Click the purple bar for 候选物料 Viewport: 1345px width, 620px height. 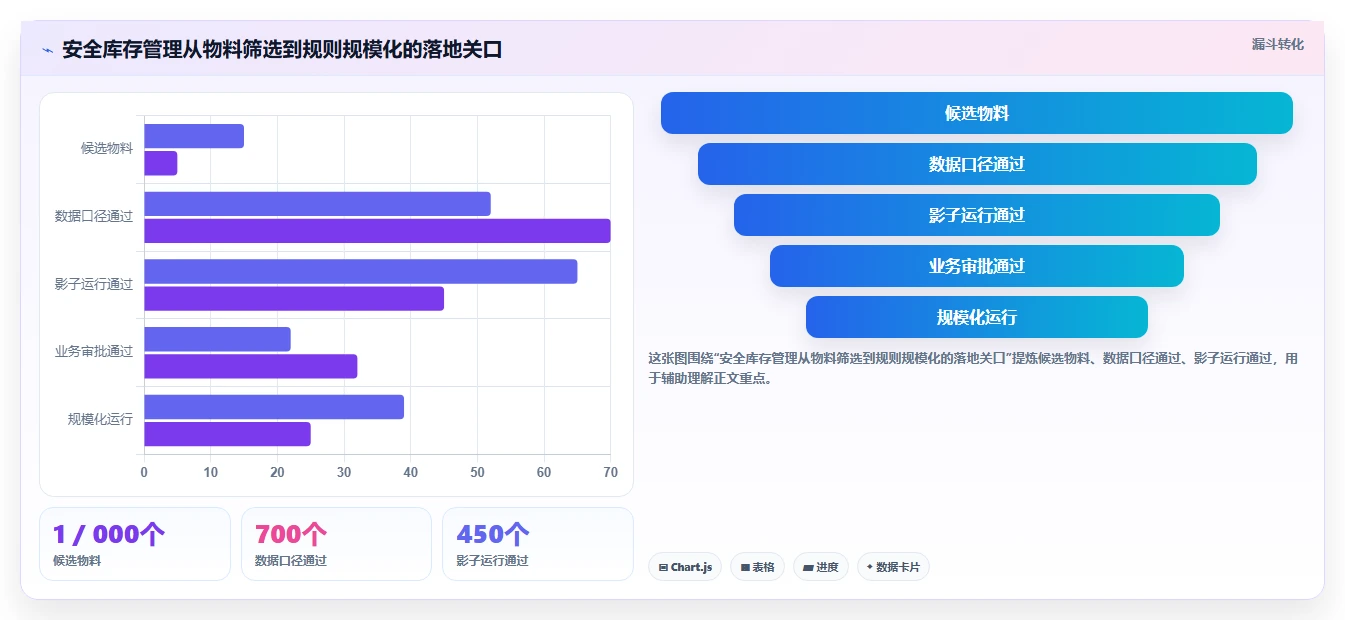click(x=161, y=163)
